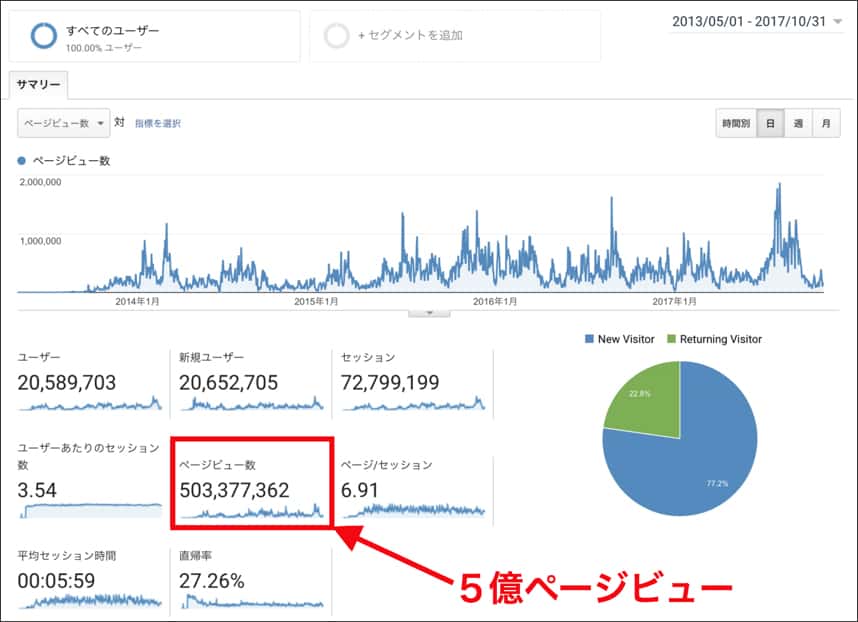Click the blue ページビュー数 legend dot
The image size is (858, 622).
pyautogui.click(x=22, y=161)
